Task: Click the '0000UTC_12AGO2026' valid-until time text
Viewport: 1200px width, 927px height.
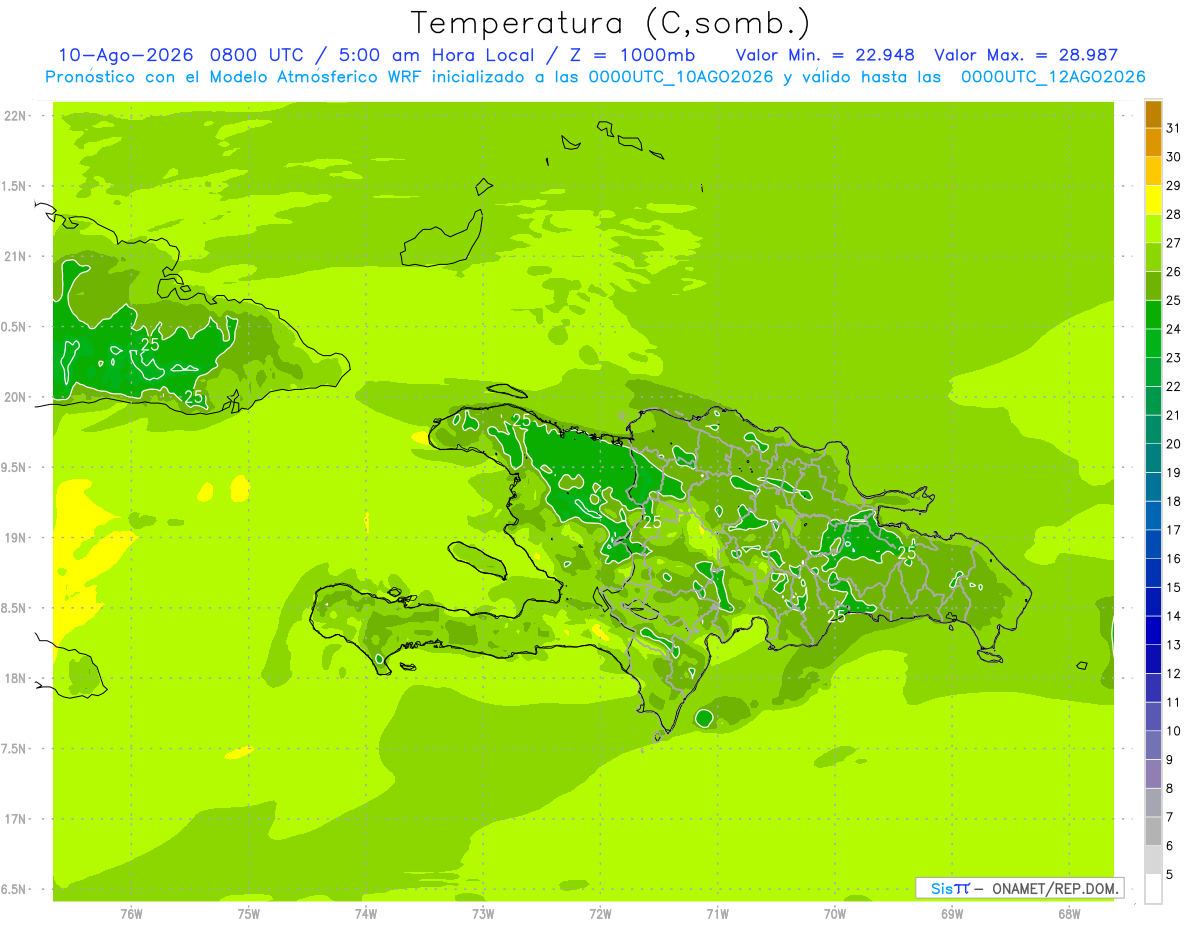Action: coord(1053,77)
